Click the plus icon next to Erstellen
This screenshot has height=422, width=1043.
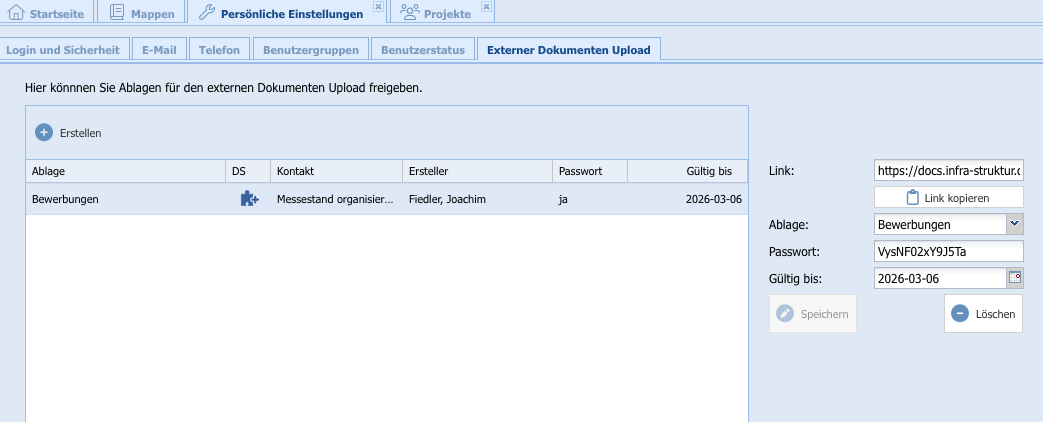pos(44,132)
